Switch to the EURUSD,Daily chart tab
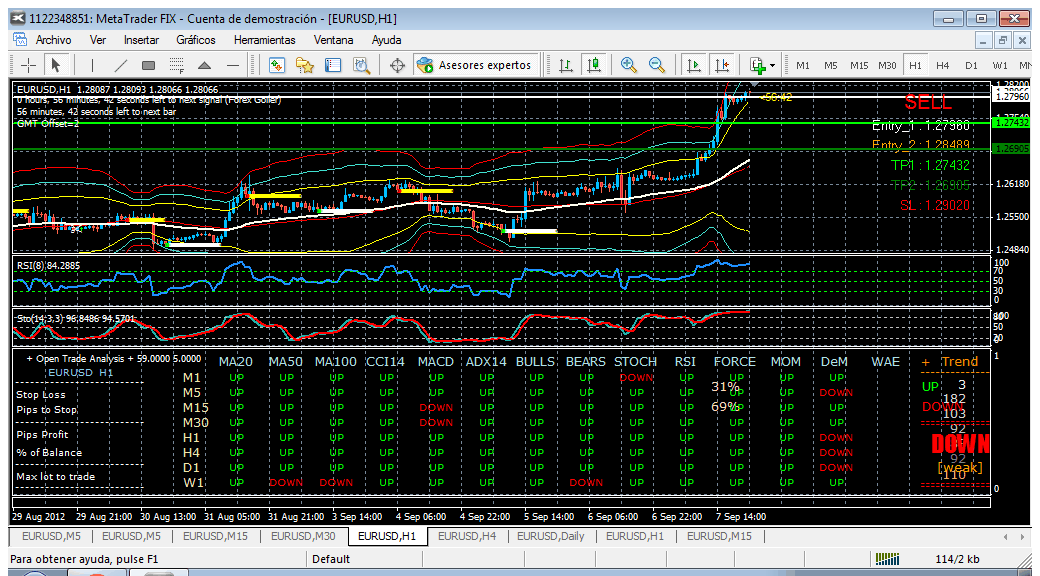Screen dimensions: 1040x576 pos(551,536)
